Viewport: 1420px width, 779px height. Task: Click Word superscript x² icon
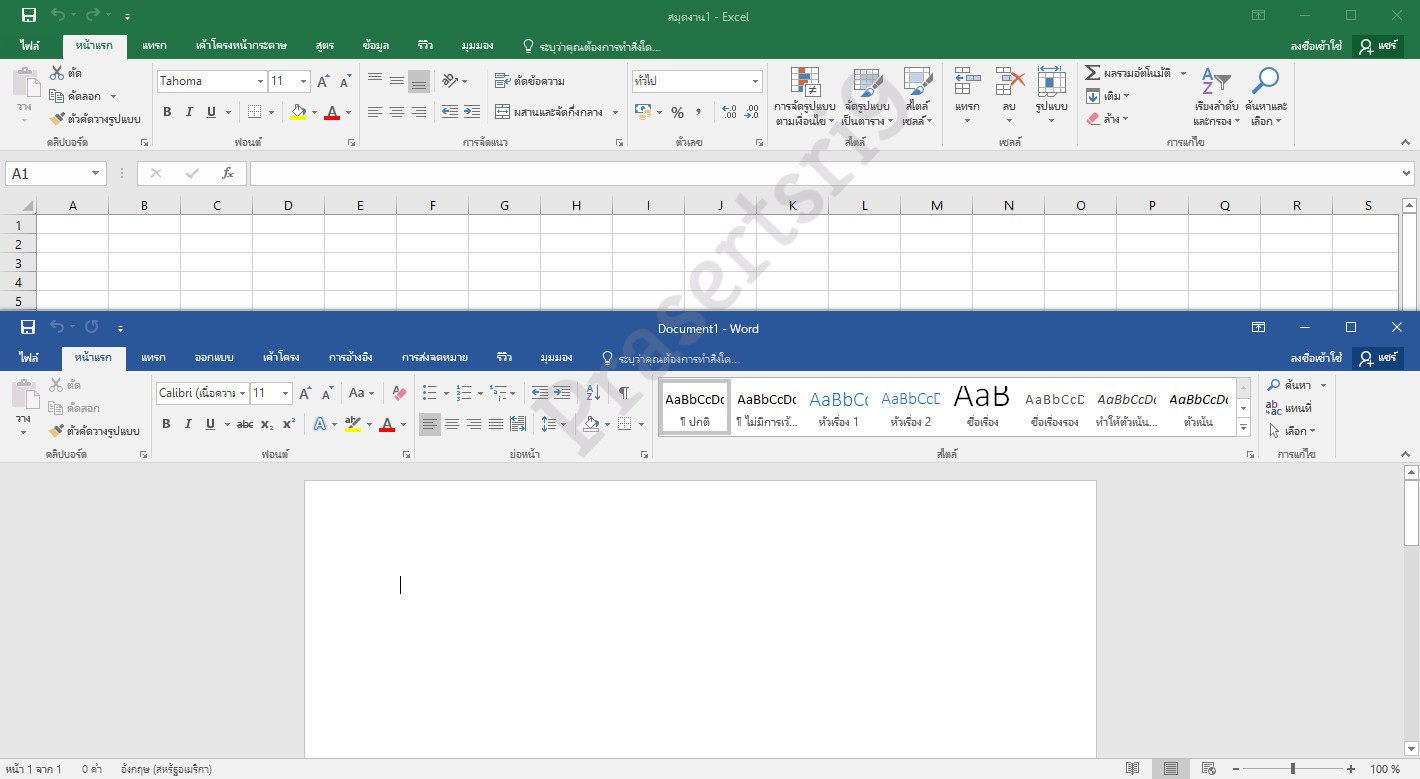pos(288,424)
